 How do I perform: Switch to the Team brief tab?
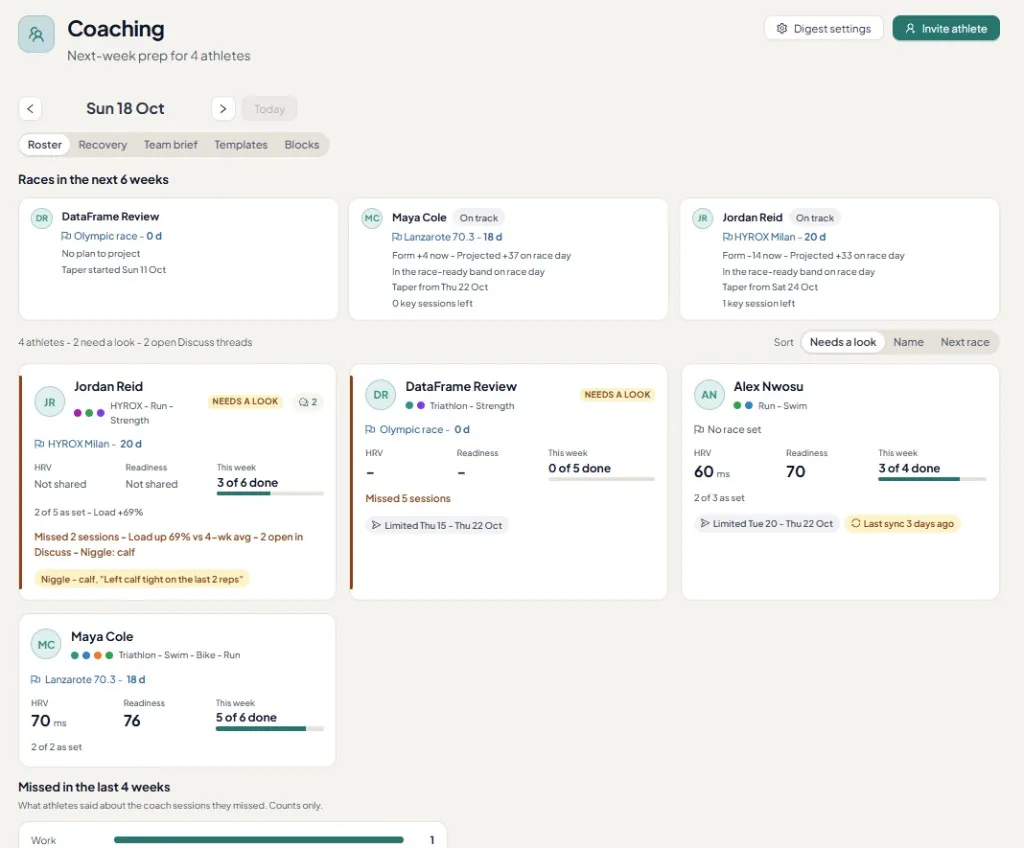[x=170, y=144]
